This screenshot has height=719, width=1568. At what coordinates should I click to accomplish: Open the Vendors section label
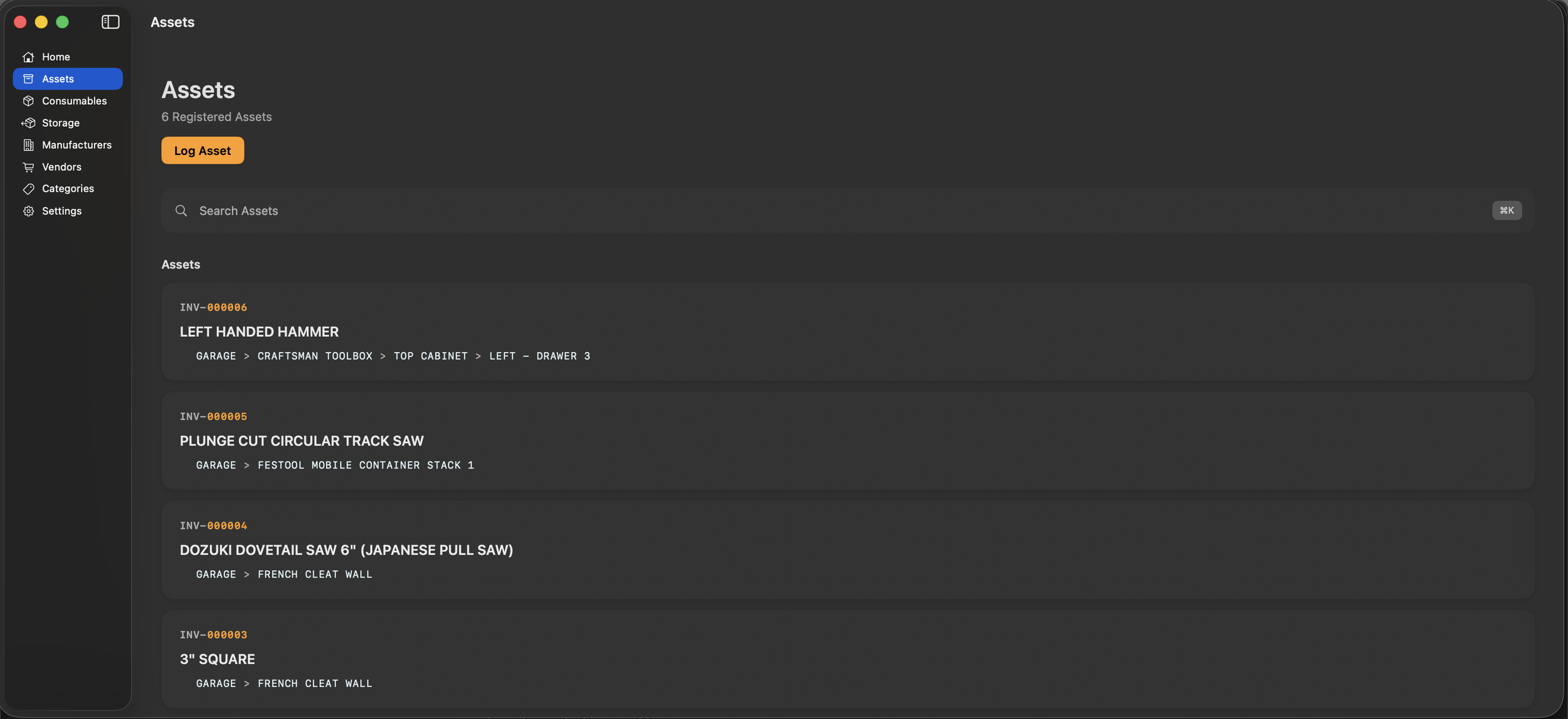pyautogui.click(x=61, y=167)
